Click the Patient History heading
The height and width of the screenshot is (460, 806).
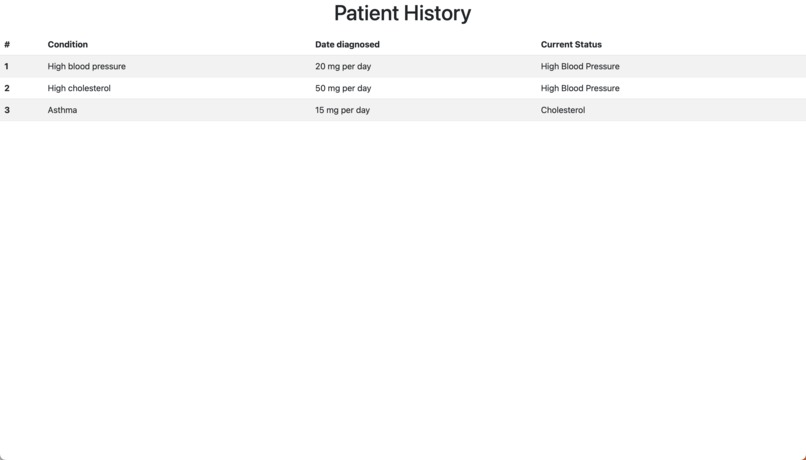pyautogui.click(x=402, y=13)
